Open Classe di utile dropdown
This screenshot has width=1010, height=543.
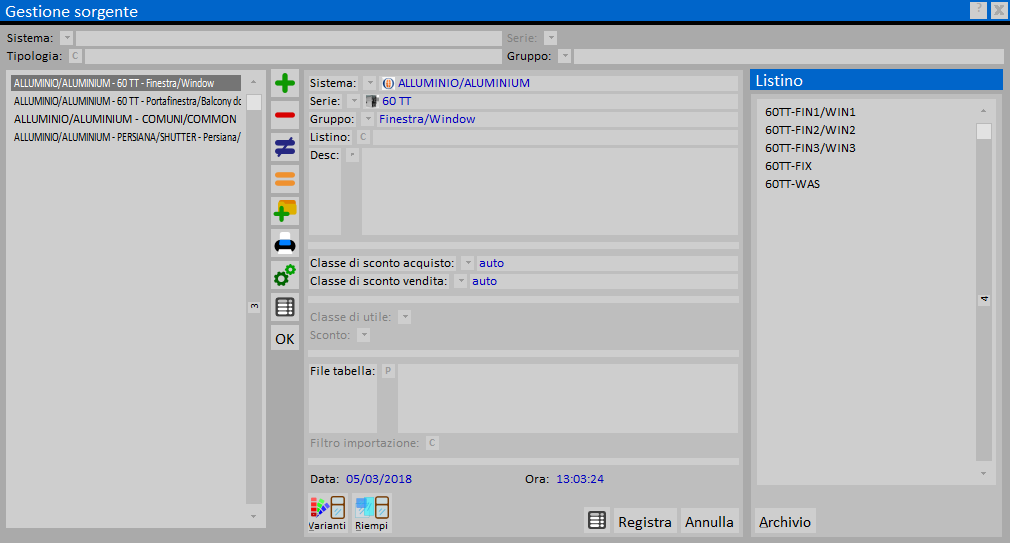(405, 317)
